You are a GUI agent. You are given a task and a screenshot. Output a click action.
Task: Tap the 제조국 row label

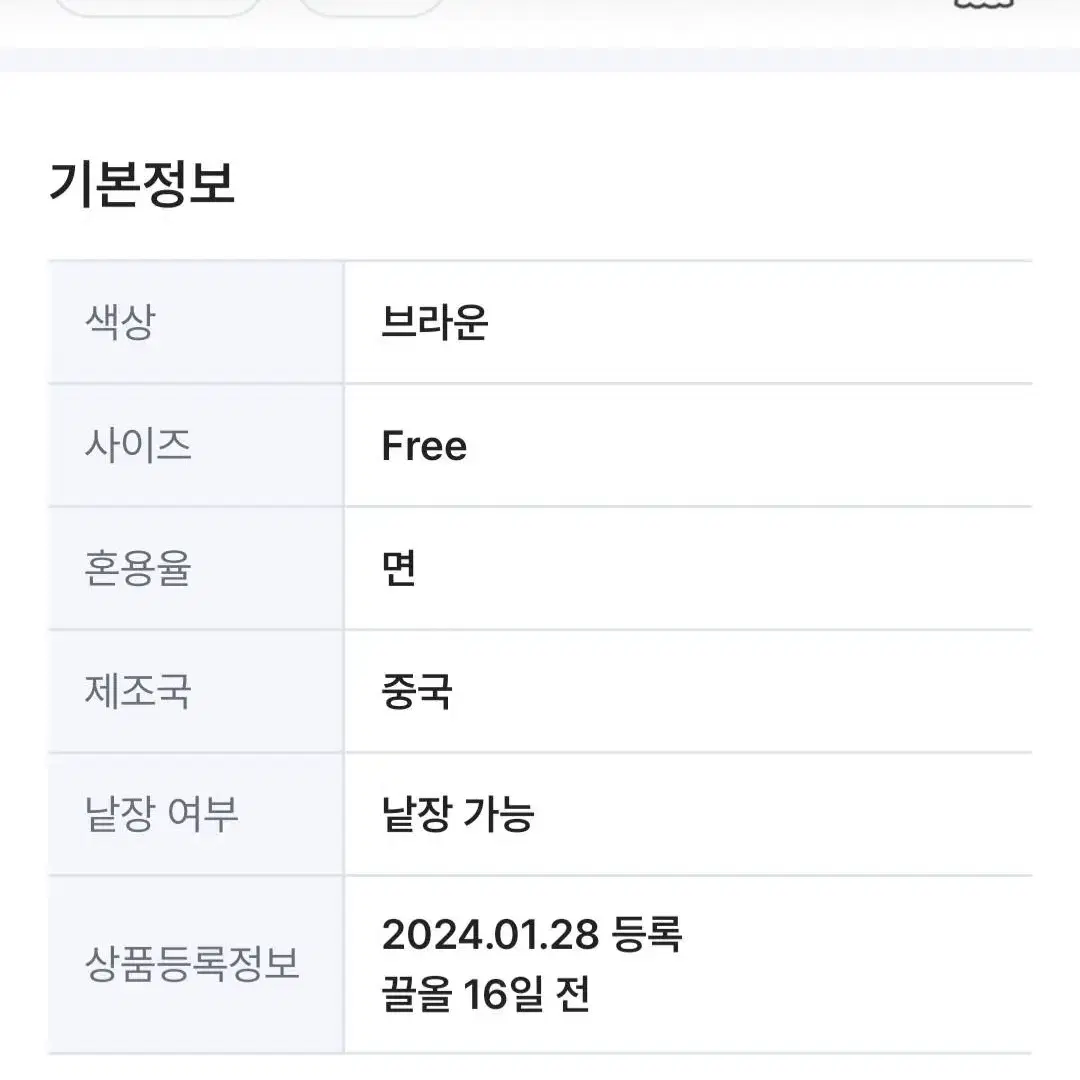tap(138, 691)
